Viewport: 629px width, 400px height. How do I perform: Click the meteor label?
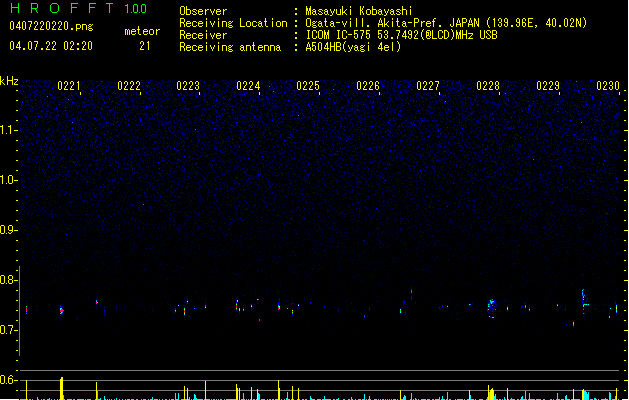142,31
